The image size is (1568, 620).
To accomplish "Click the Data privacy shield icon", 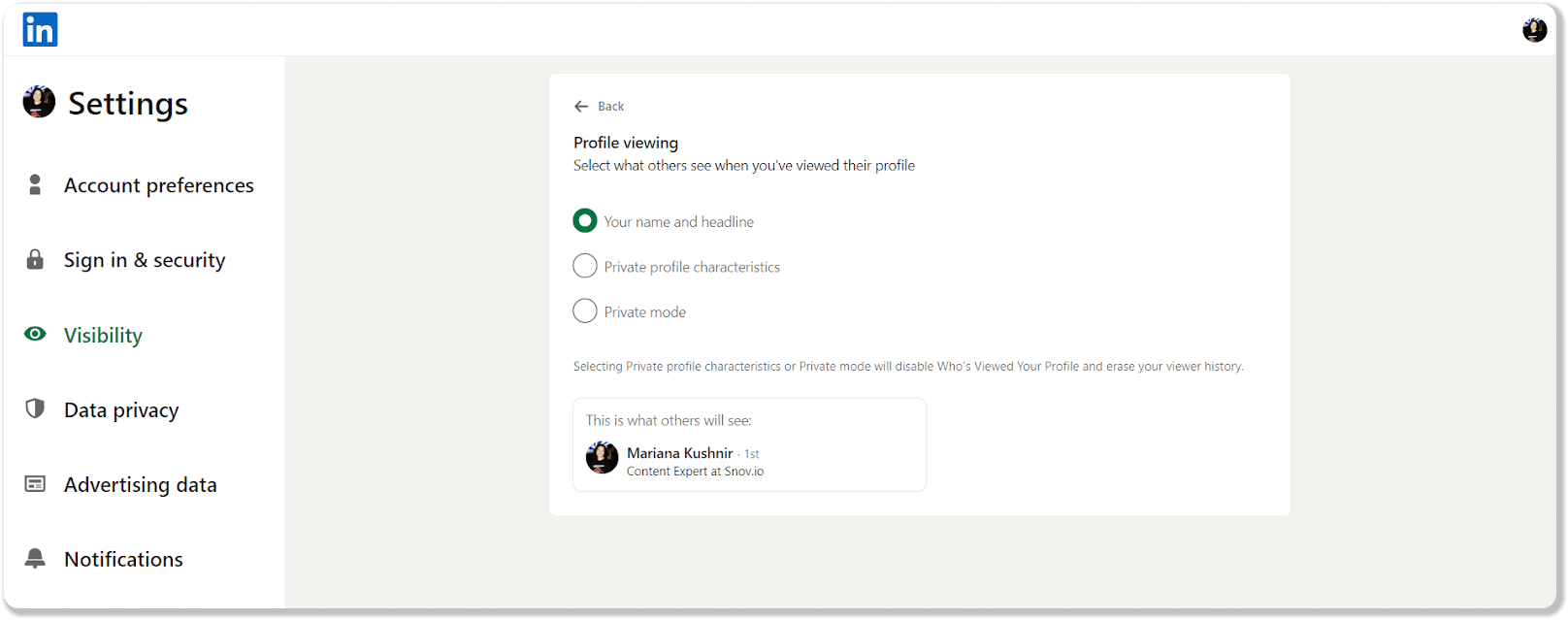I will coord(35,409).
